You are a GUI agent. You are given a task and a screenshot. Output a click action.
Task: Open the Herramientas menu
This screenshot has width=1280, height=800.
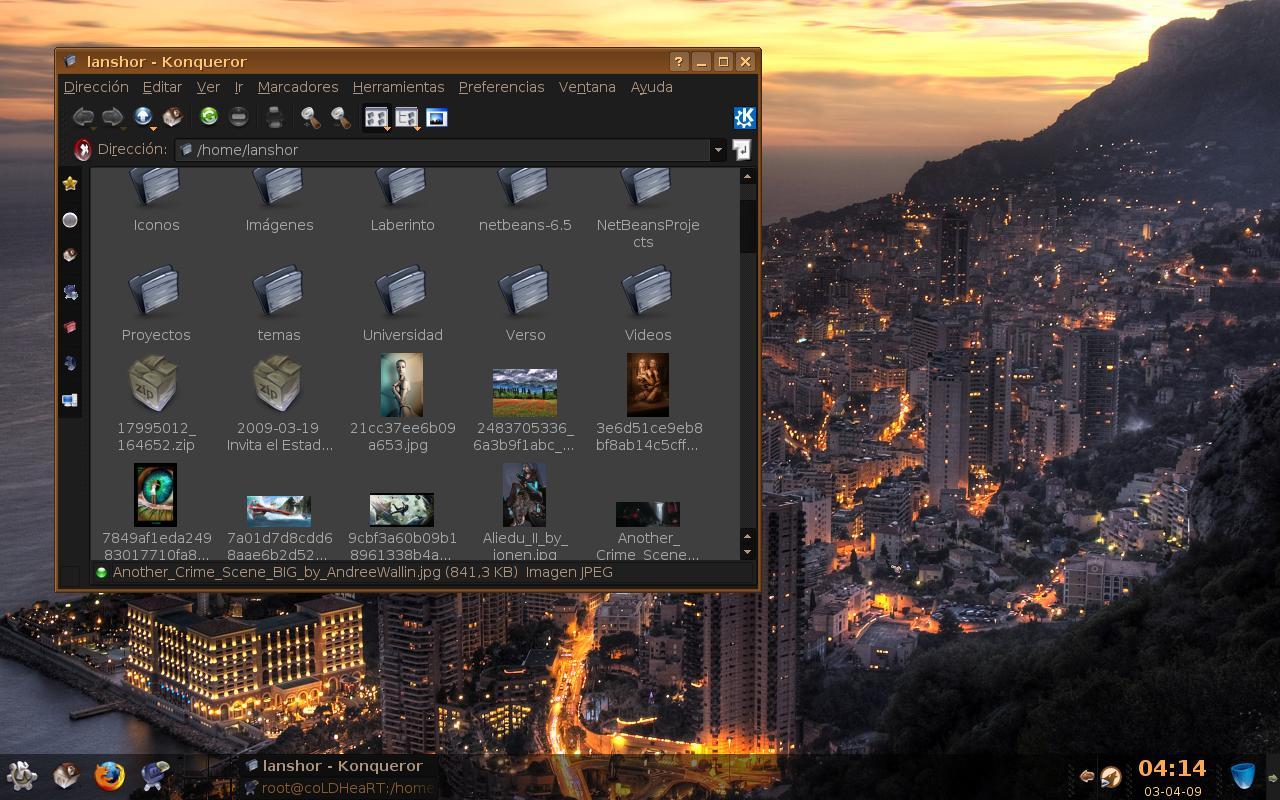pos(398,87)
